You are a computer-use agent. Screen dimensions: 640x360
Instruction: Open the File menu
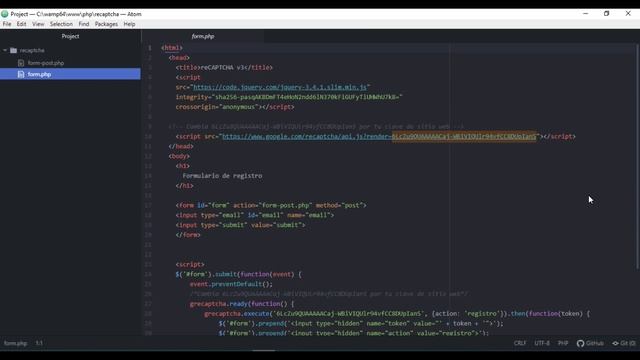point(7,24)
